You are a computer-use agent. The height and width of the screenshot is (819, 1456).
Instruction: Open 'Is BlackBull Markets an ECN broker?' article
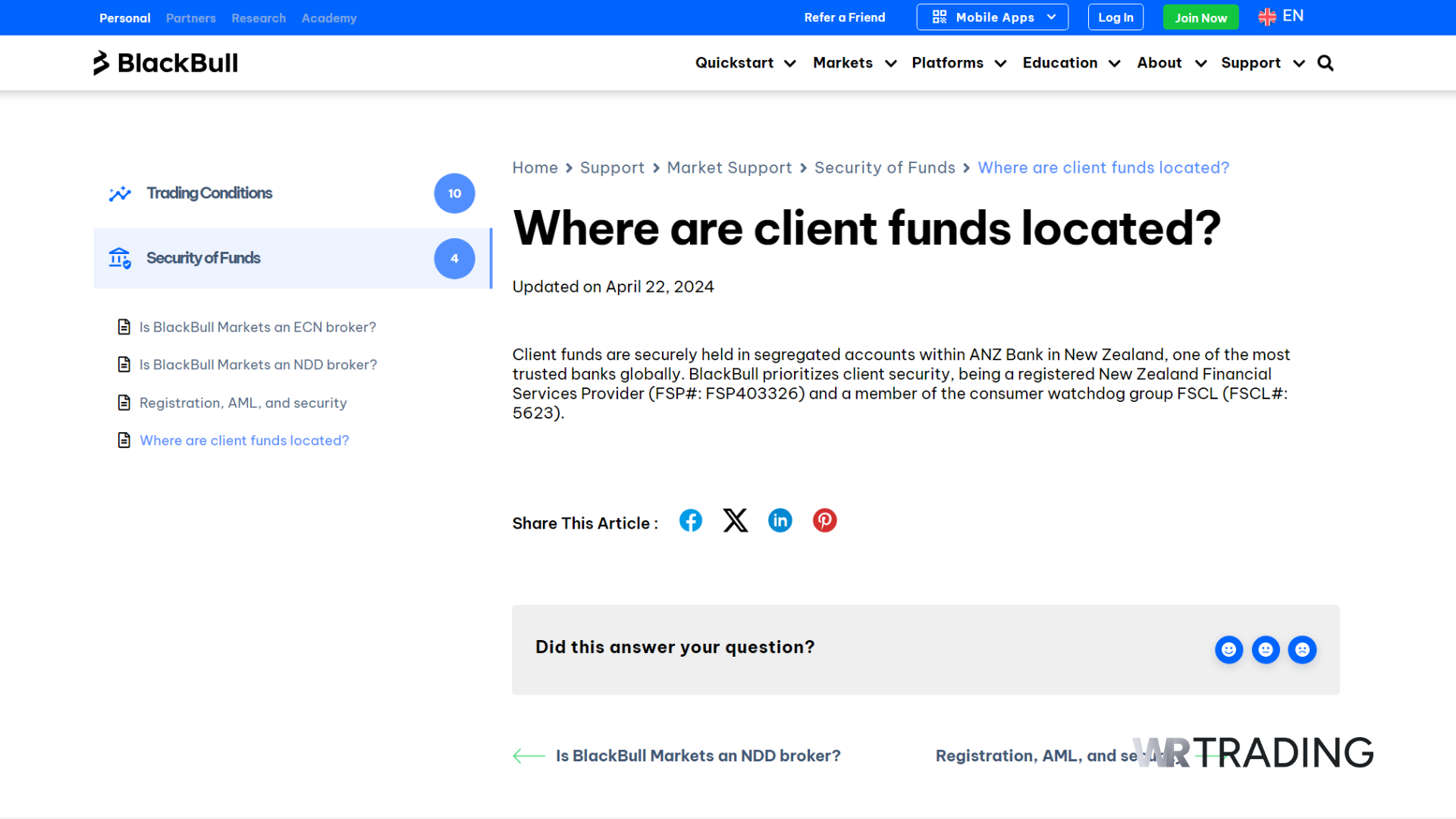258,327
